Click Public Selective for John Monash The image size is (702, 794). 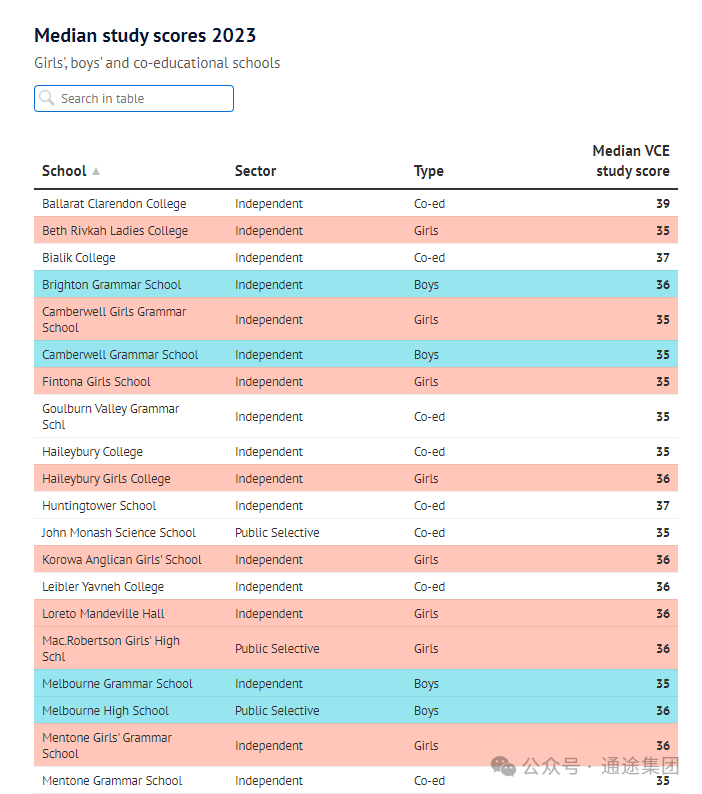[277, 533]
